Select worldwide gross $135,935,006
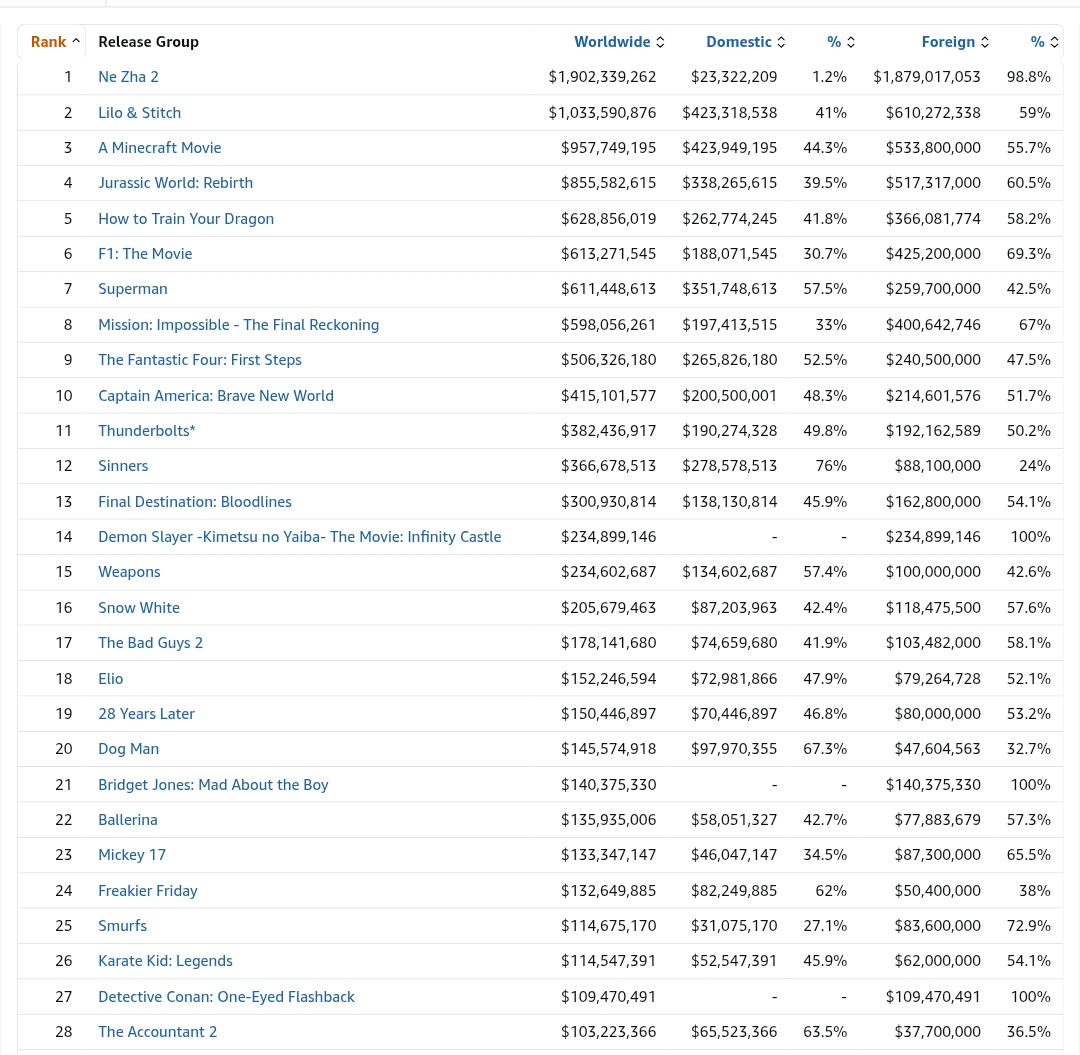Image resolution: width=1080 pixels, height=1055 pixels. (x=608, y=820)
